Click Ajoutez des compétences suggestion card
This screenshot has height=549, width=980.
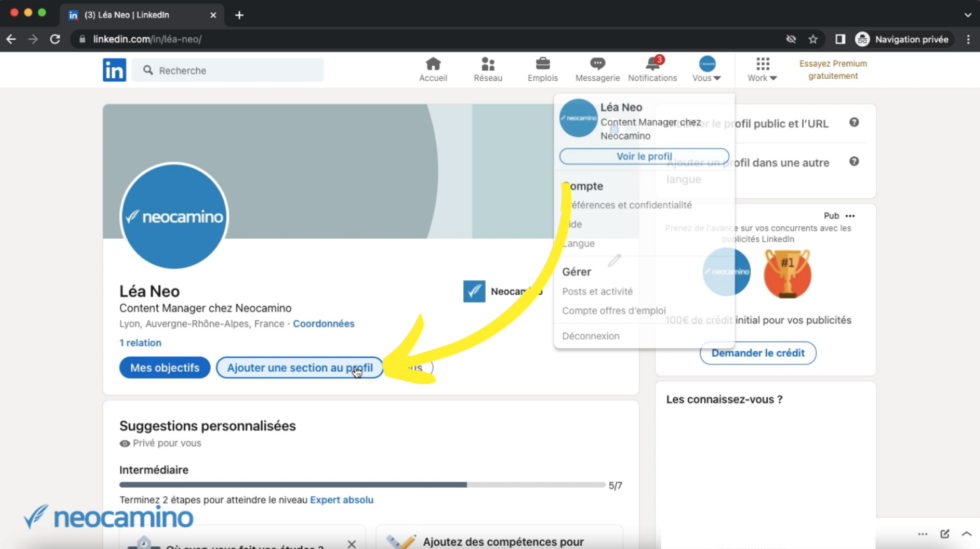[x=499, y=538]
